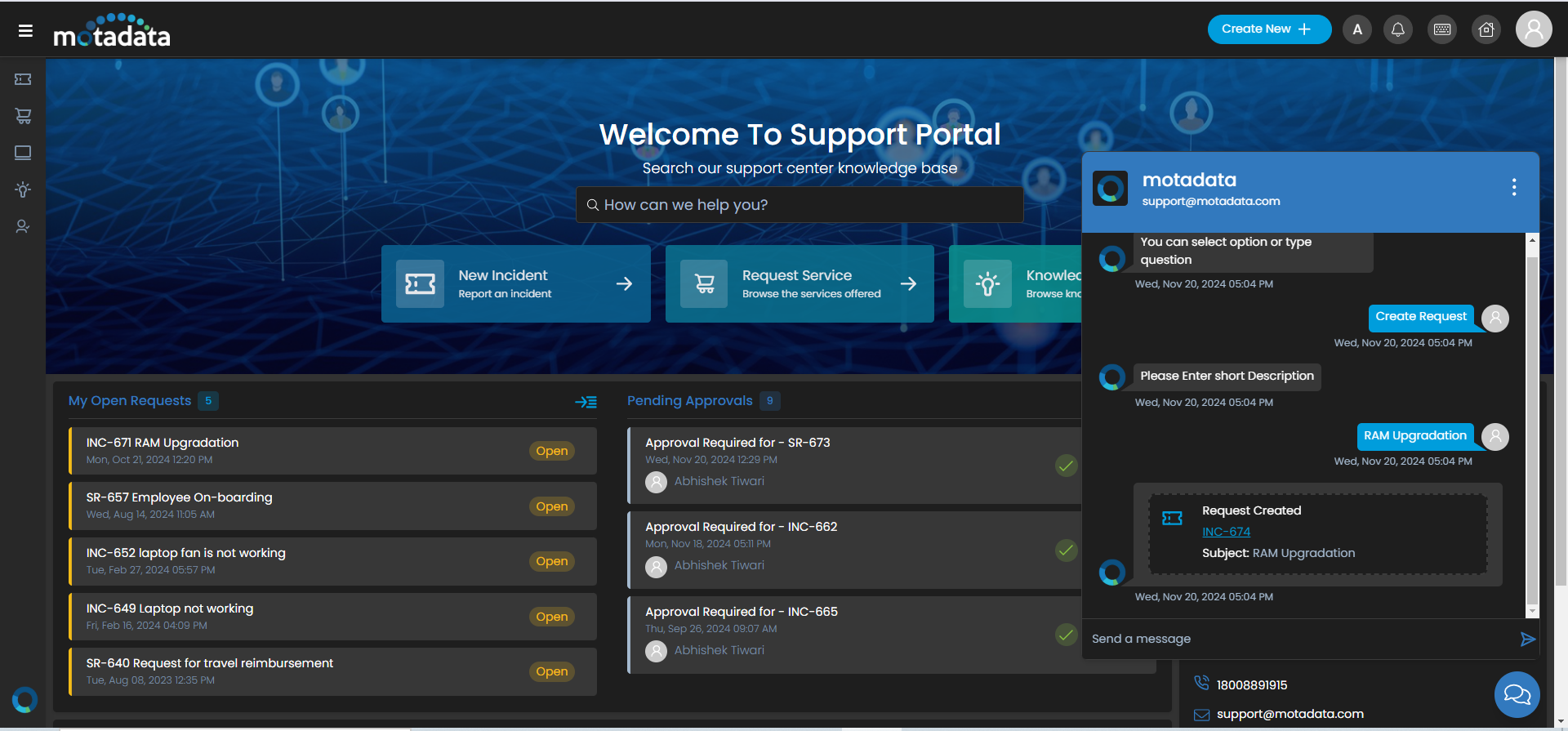Screen dimensions: 1568x731
Task: Click the RAM Upgradation chat message
Action: click(1415, 436)
